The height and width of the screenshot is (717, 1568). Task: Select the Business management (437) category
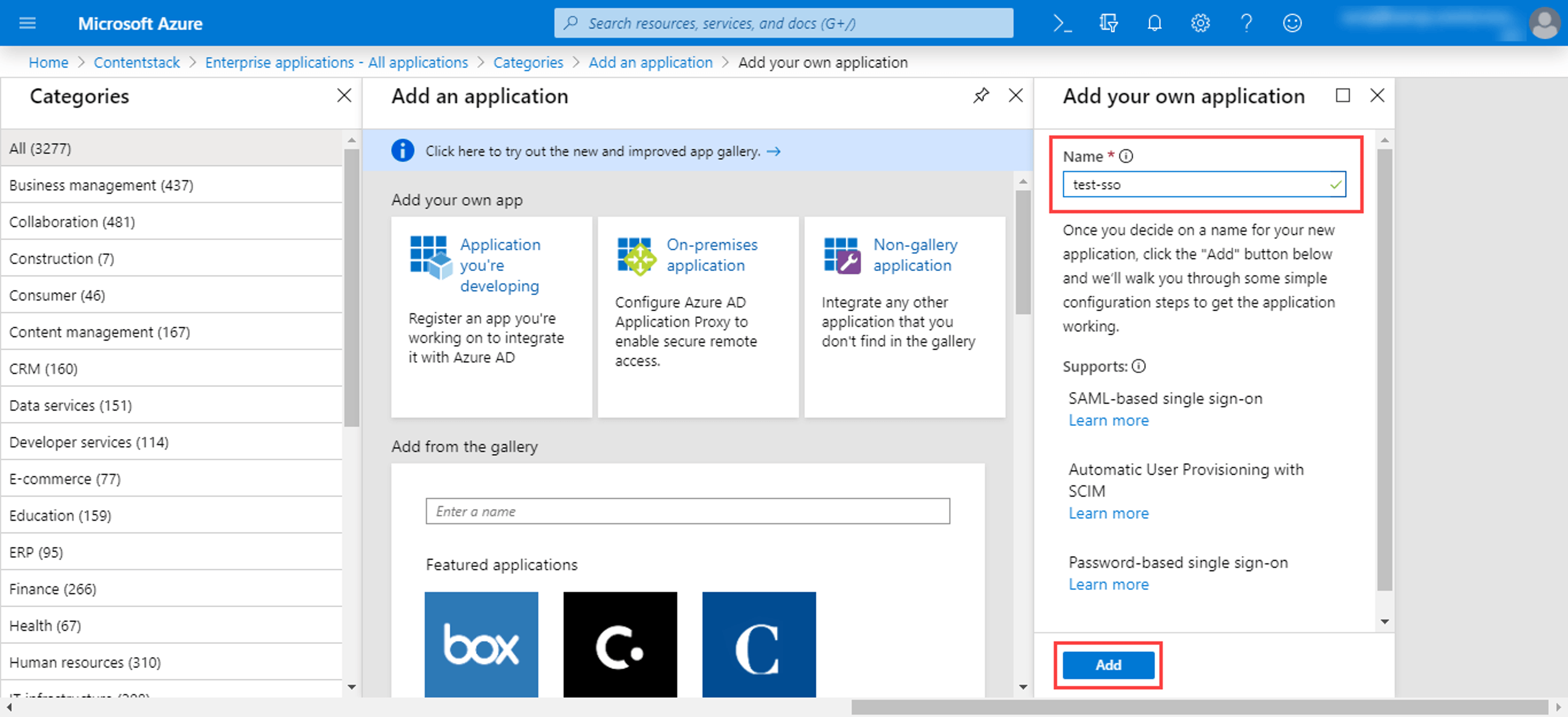pyautogui.click(x=171, y=185)
